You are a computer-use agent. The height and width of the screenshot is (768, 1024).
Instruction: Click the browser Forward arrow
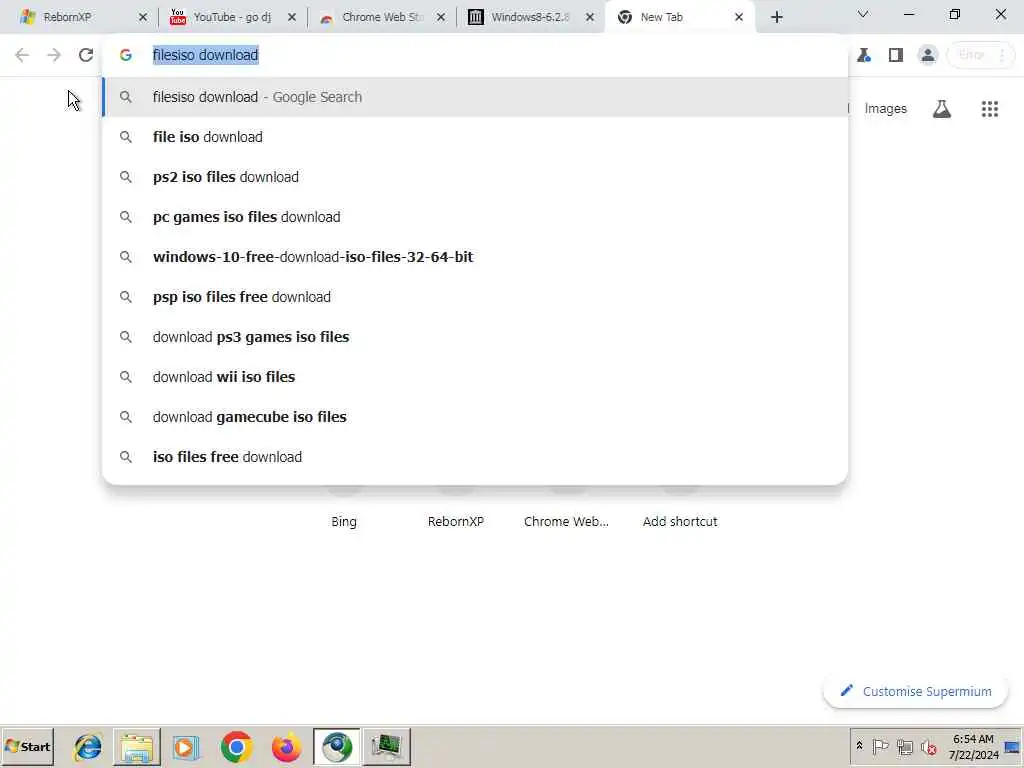click(54, 55)
